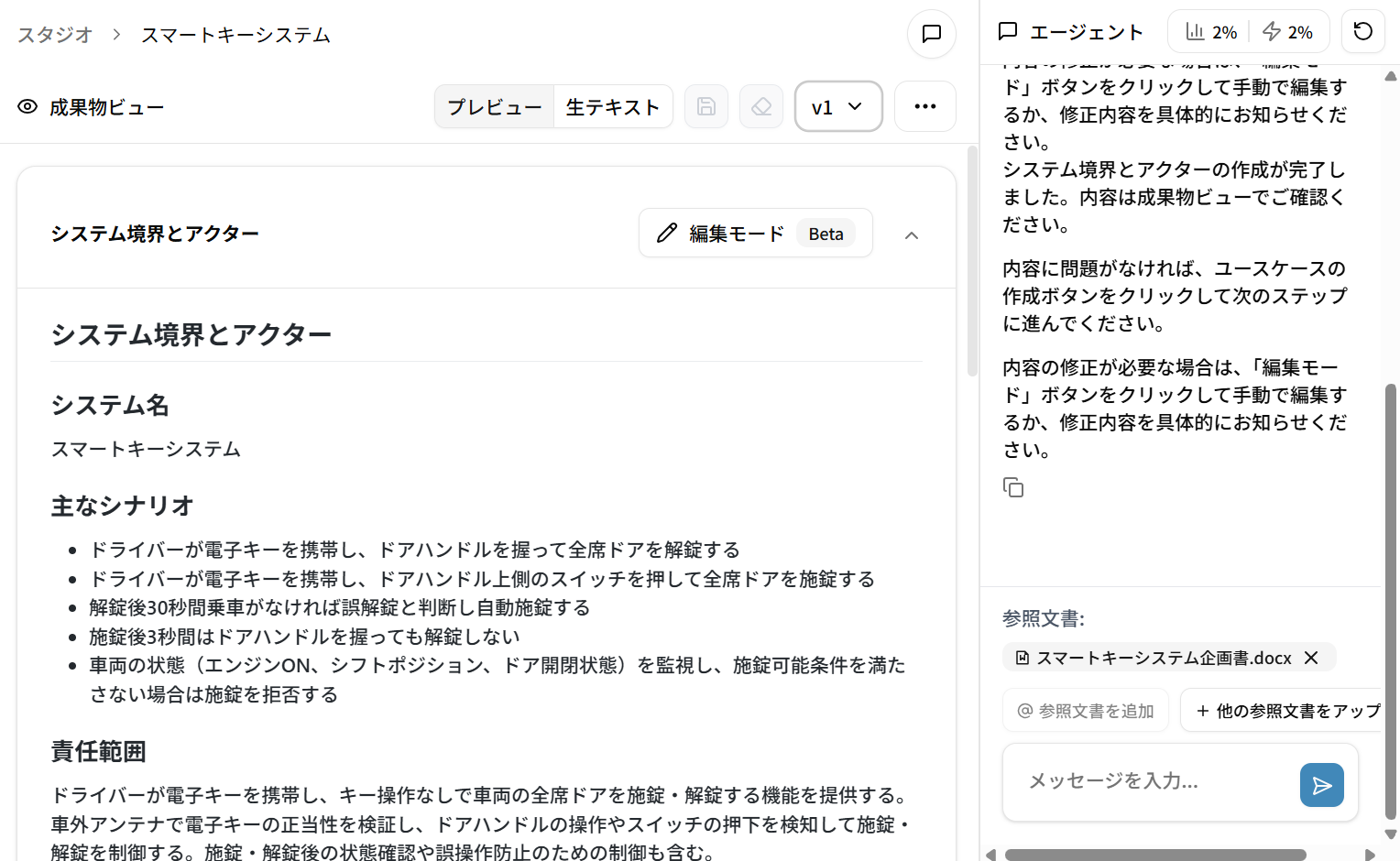Image resolution: width=1400 pixels, height=861 pixels.
Task: Open the v1 version dropdown
Action: [x=837, y=106]
